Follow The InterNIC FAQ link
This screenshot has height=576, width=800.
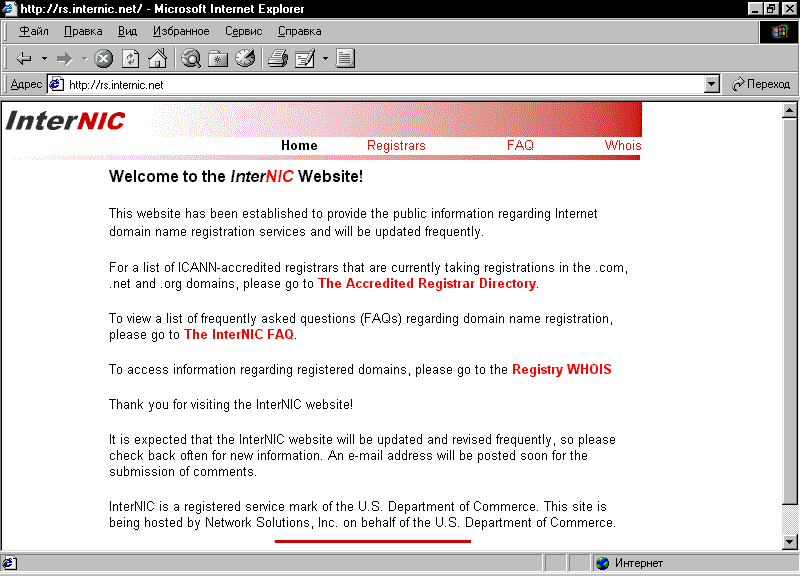point(239,335)
